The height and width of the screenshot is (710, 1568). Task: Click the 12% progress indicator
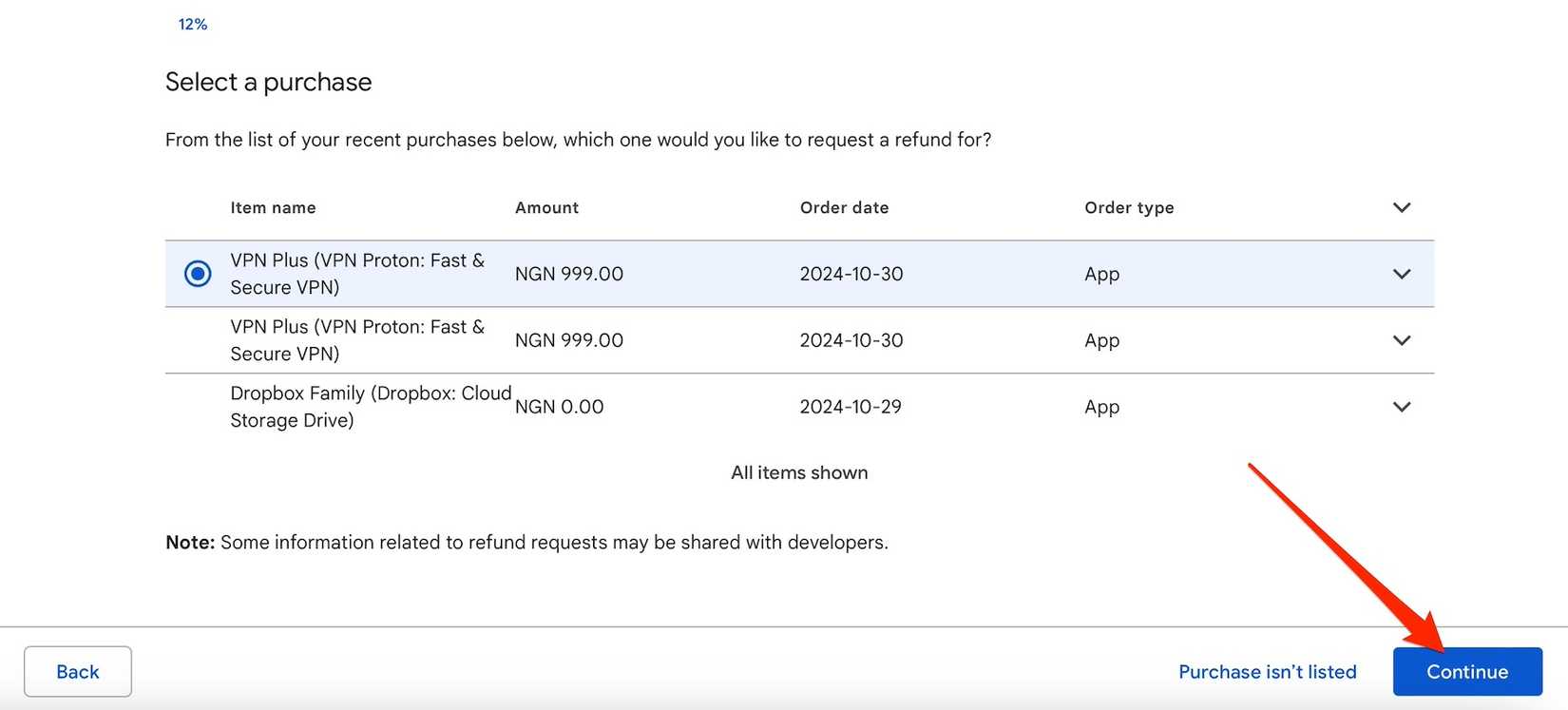[193, 25]
